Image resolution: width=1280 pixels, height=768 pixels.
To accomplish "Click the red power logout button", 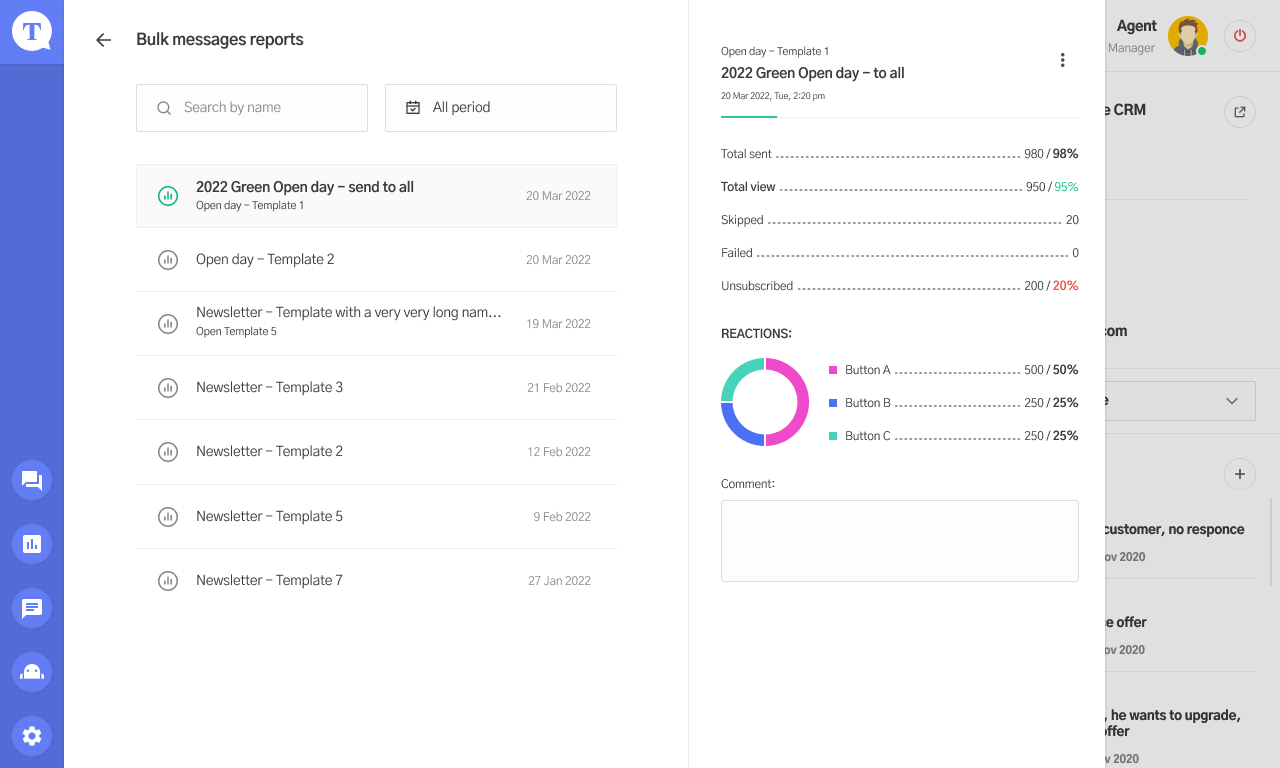I will [1240, 36].
